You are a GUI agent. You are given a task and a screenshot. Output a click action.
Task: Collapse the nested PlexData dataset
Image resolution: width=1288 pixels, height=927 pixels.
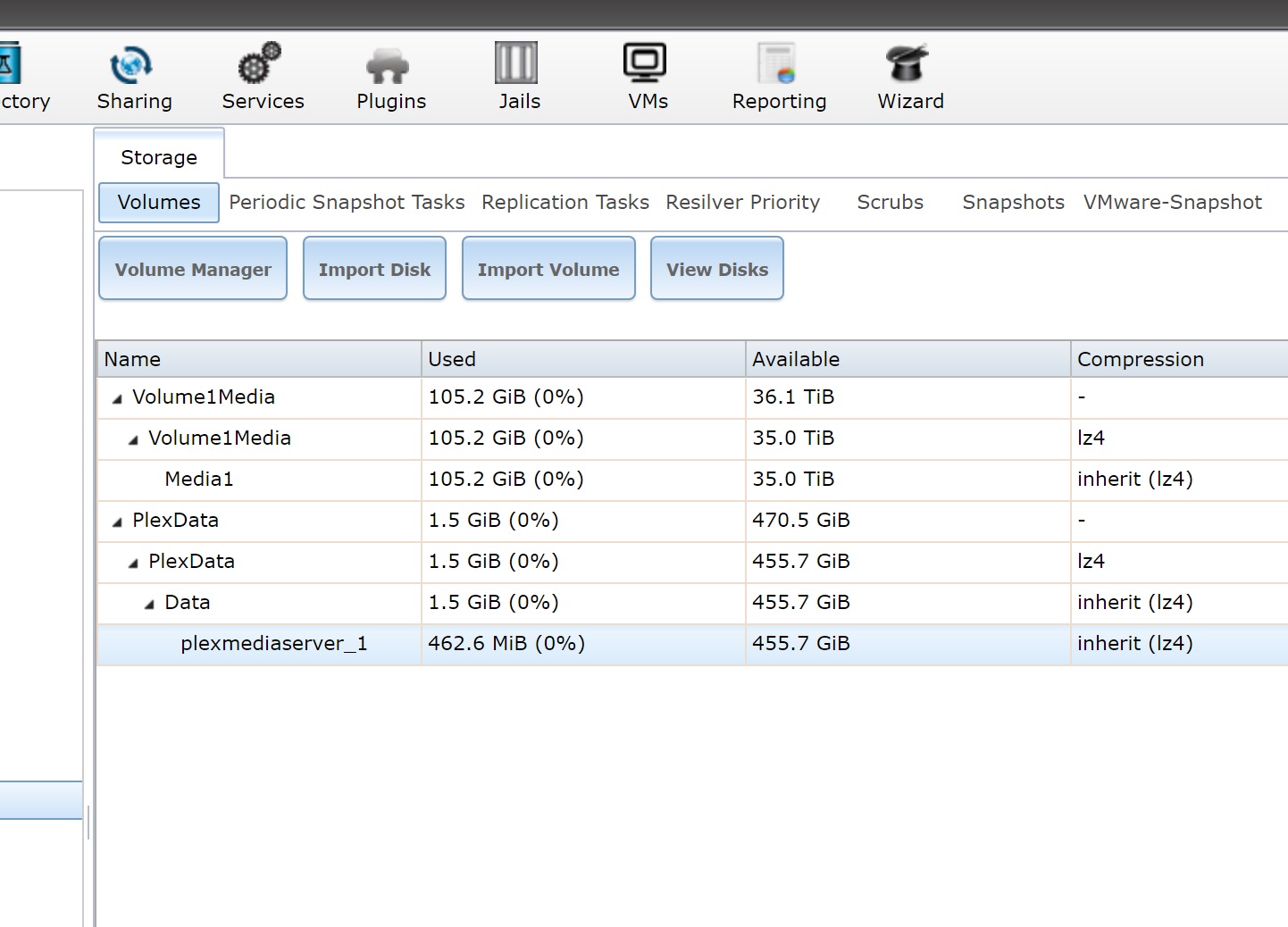tap(133, 564)
